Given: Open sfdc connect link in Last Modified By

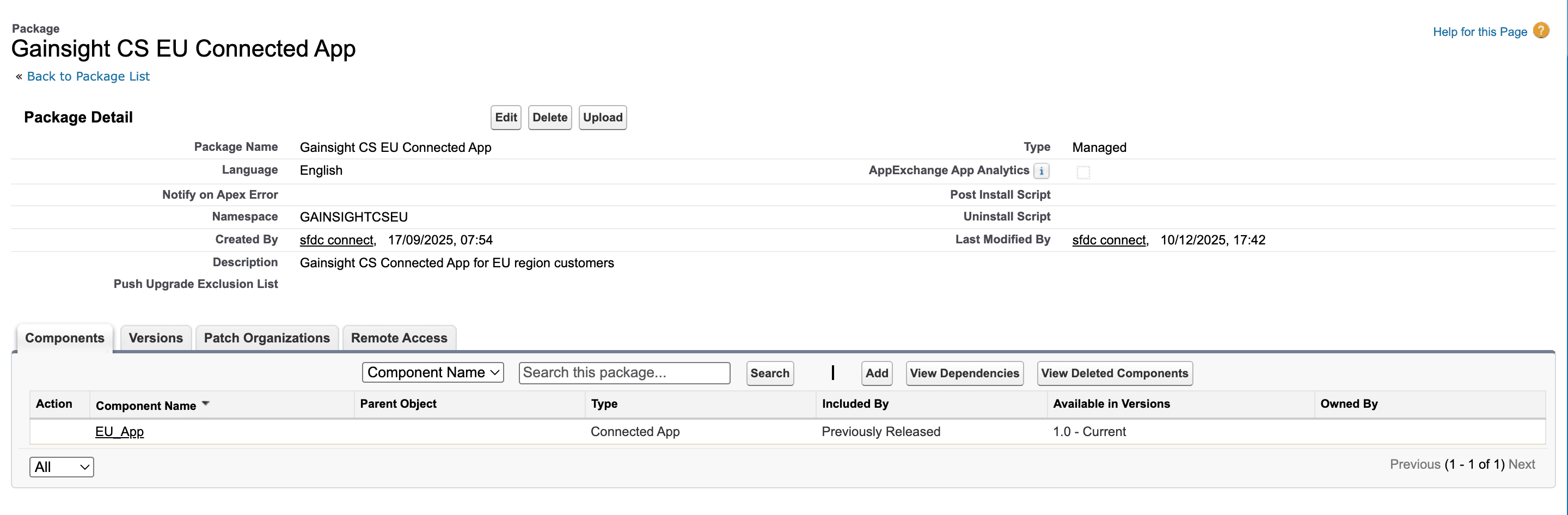Looking at the screenshot, I should (1109, 240).
